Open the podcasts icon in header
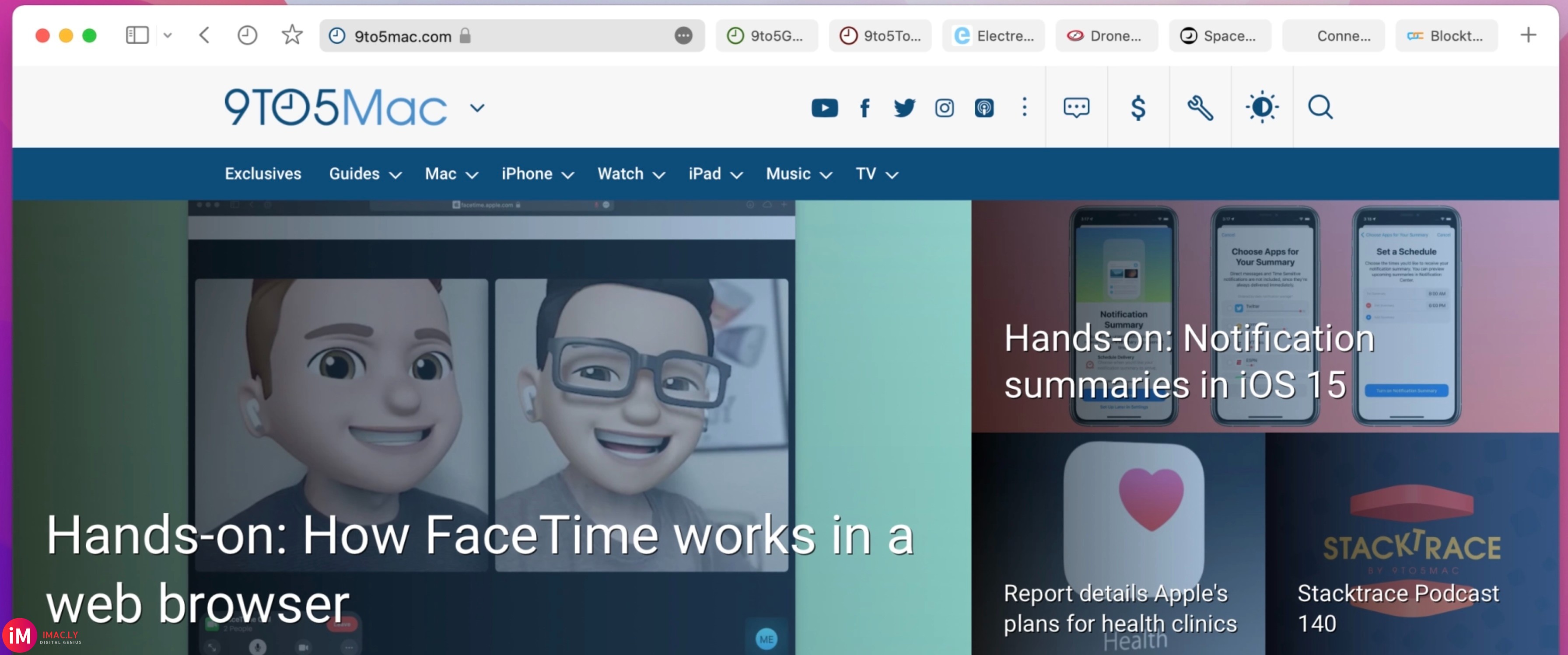 pyautogui.click(x=983, y=108)
